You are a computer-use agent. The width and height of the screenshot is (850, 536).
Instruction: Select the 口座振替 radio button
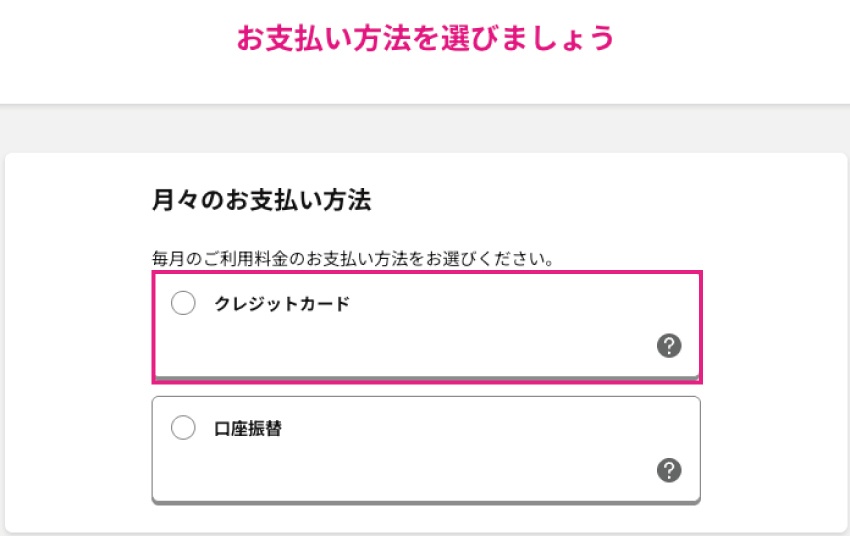point(183,428)
